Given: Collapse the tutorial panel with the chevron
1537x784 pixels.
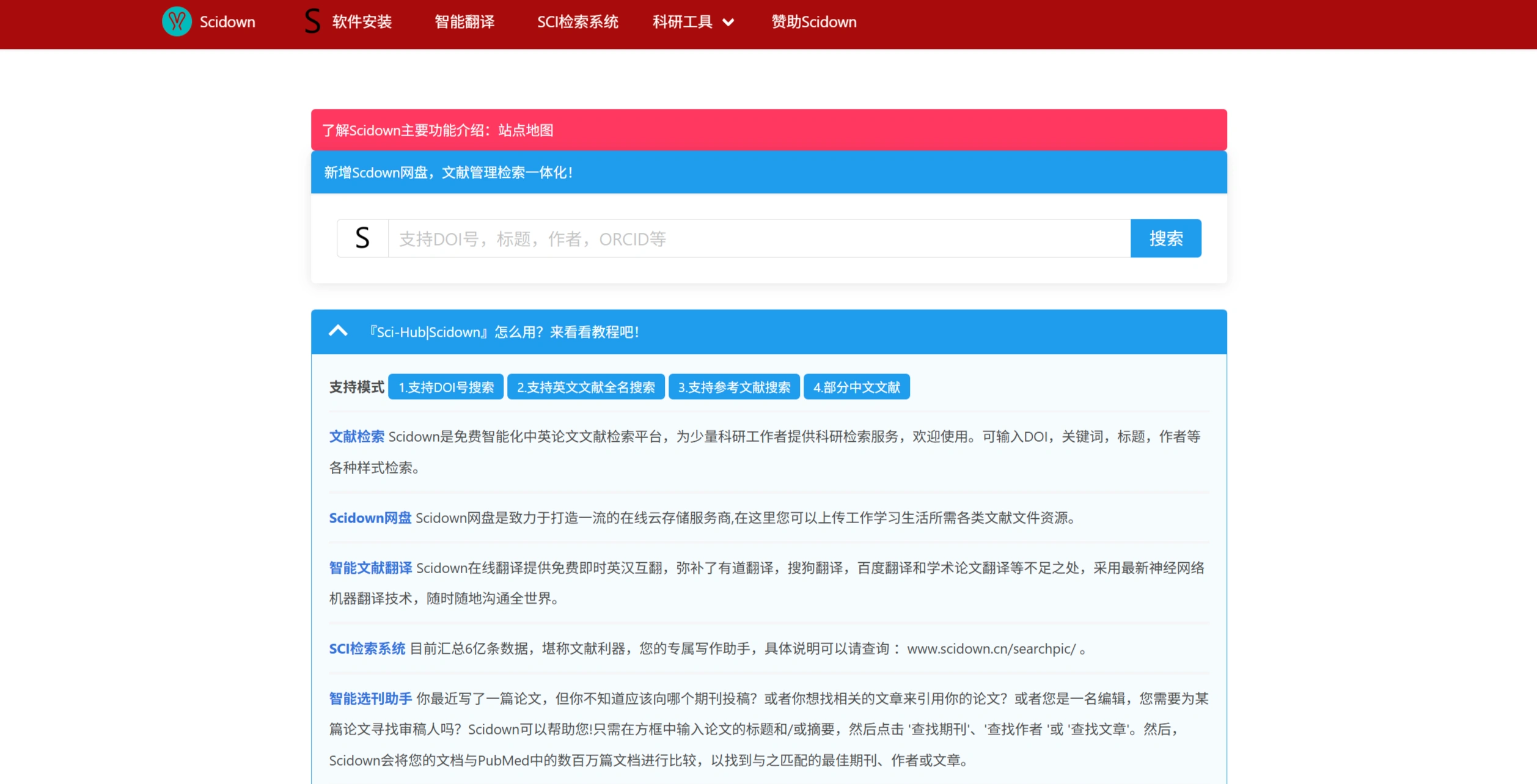Looking at the screenshot, I should (338, 331).
